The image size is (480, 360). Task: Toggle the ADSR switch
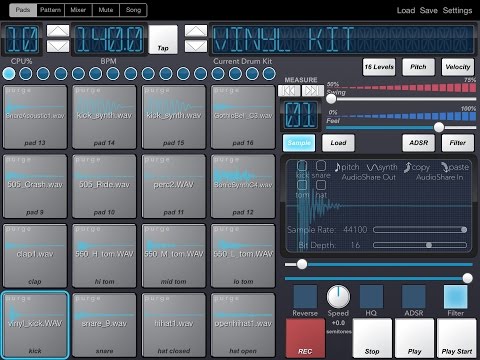(414, 296)
